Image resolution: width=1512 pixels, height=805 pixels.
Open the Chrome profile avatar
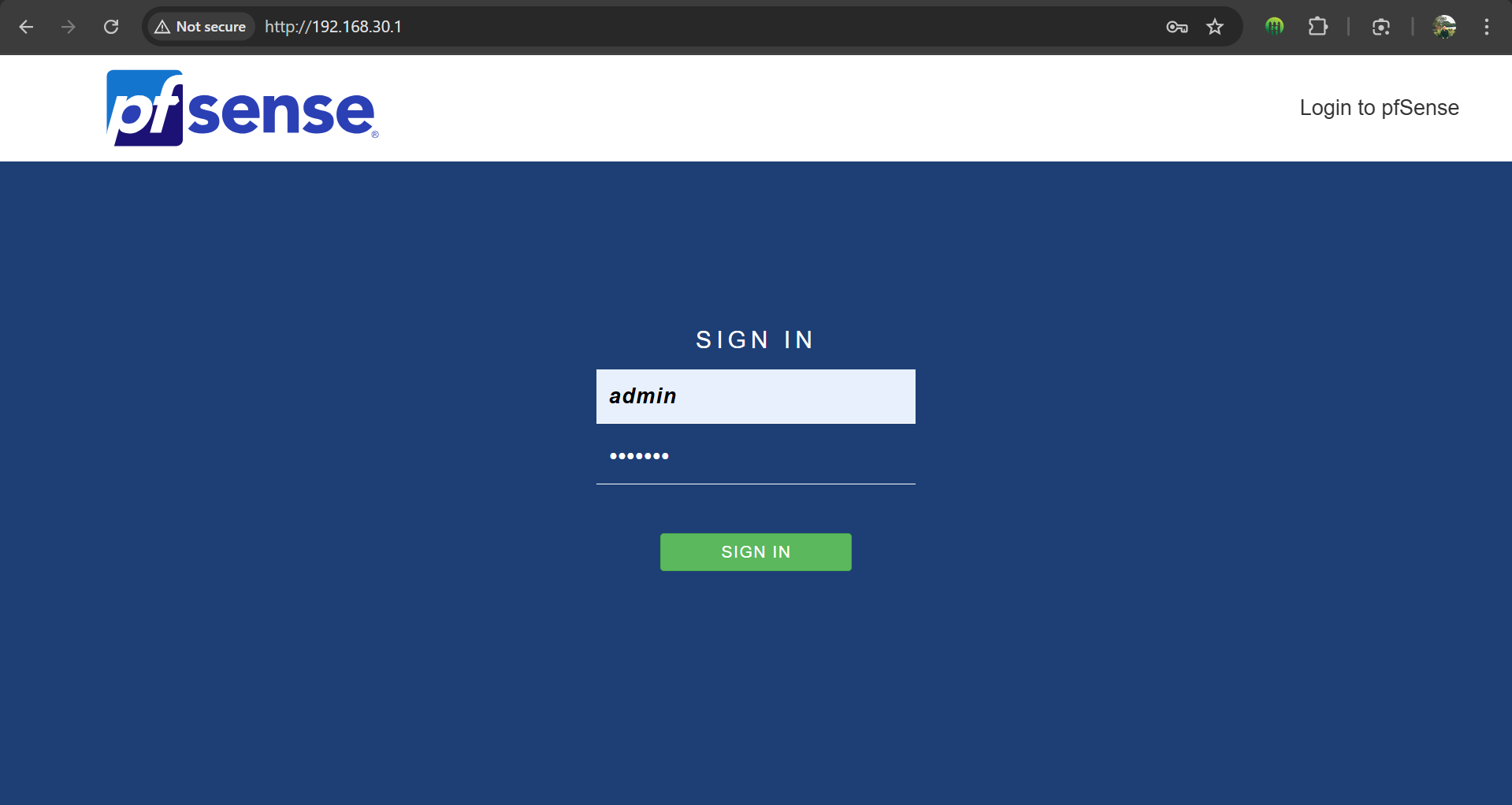click(x=1444, y=27)
